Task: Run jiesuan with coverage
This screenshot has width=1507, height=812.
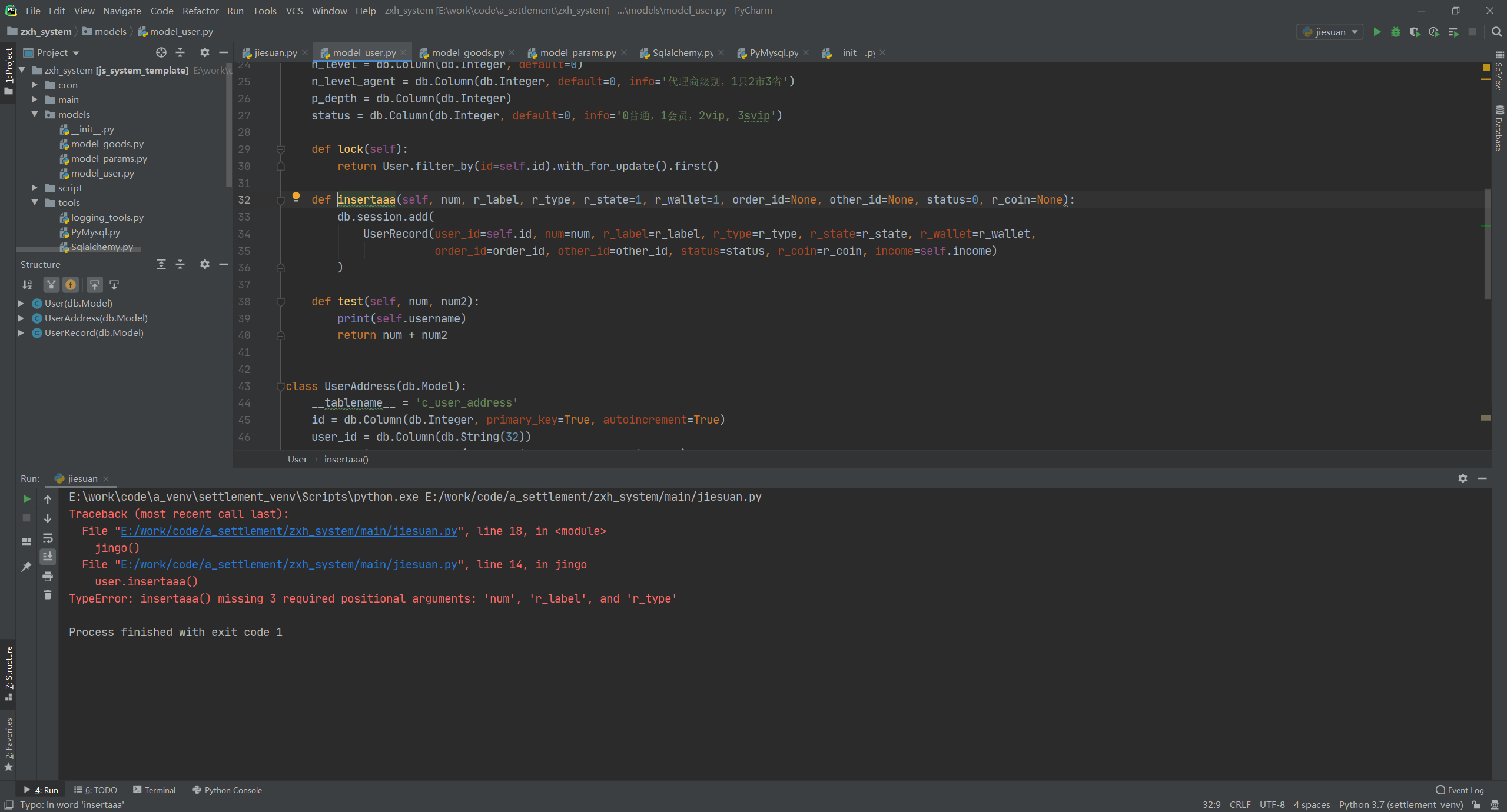Action: coord(1414,32)
